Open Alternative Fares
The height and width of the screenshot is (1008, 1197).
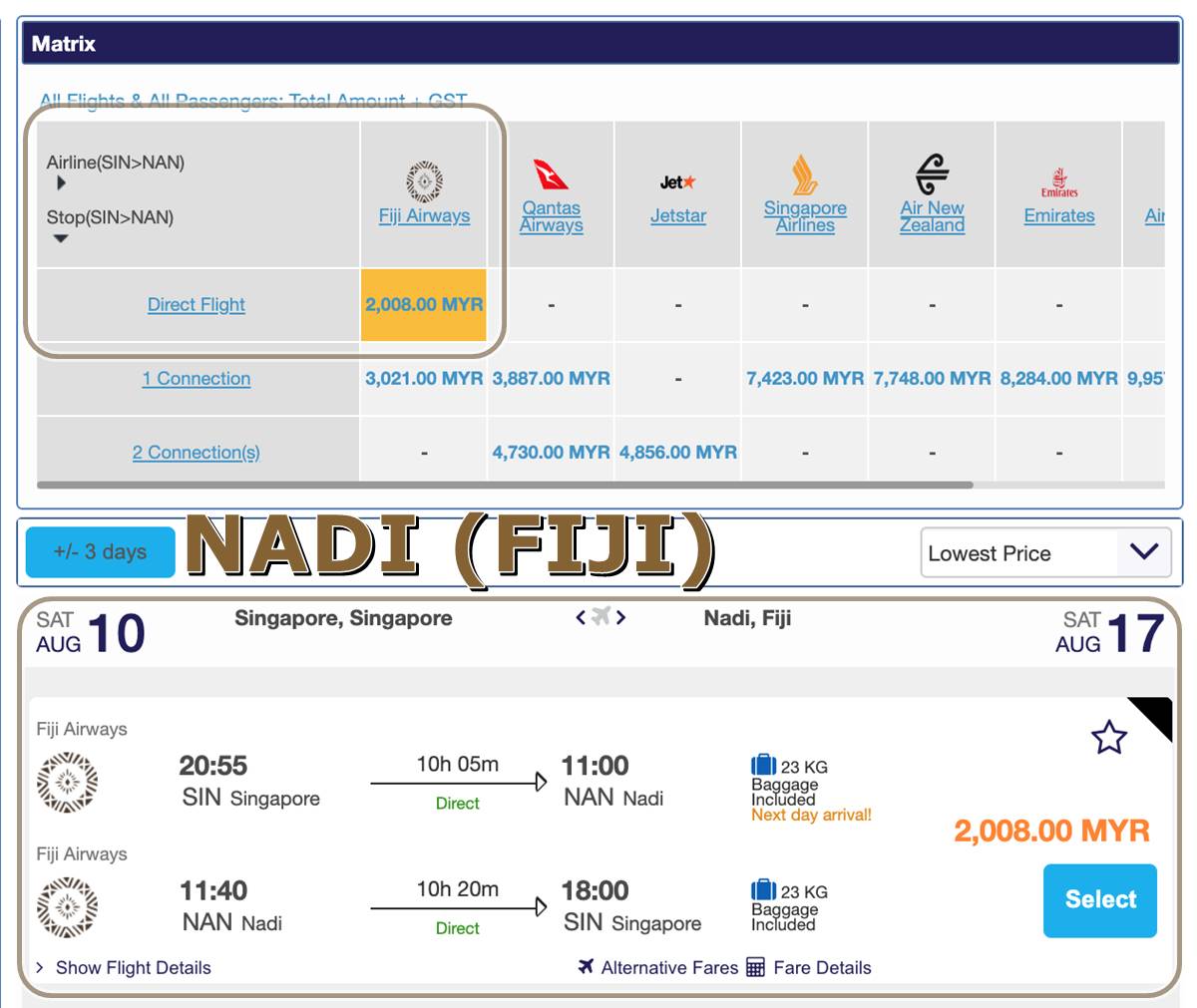(x=669, y=967)
